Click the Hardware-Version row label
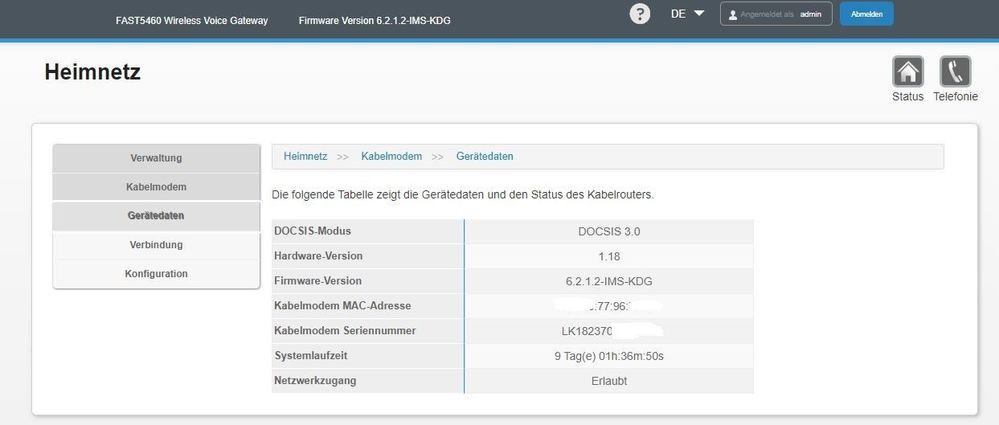Image resolution: width=999 pixels, height=425 pixels. (x=318, y=256)
